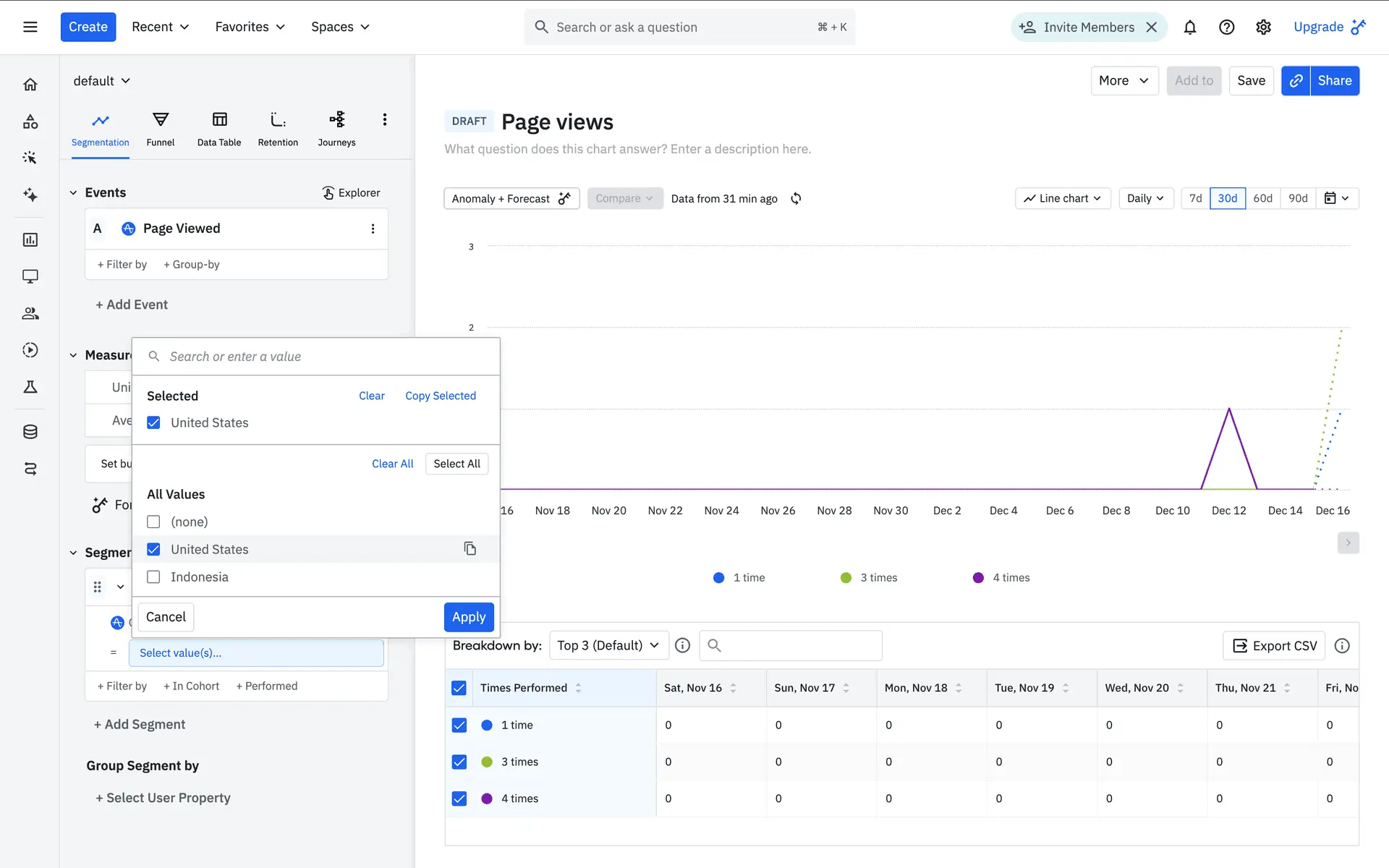Click the help question mark icon
1389x868 pixels.
click(1226, 27)
